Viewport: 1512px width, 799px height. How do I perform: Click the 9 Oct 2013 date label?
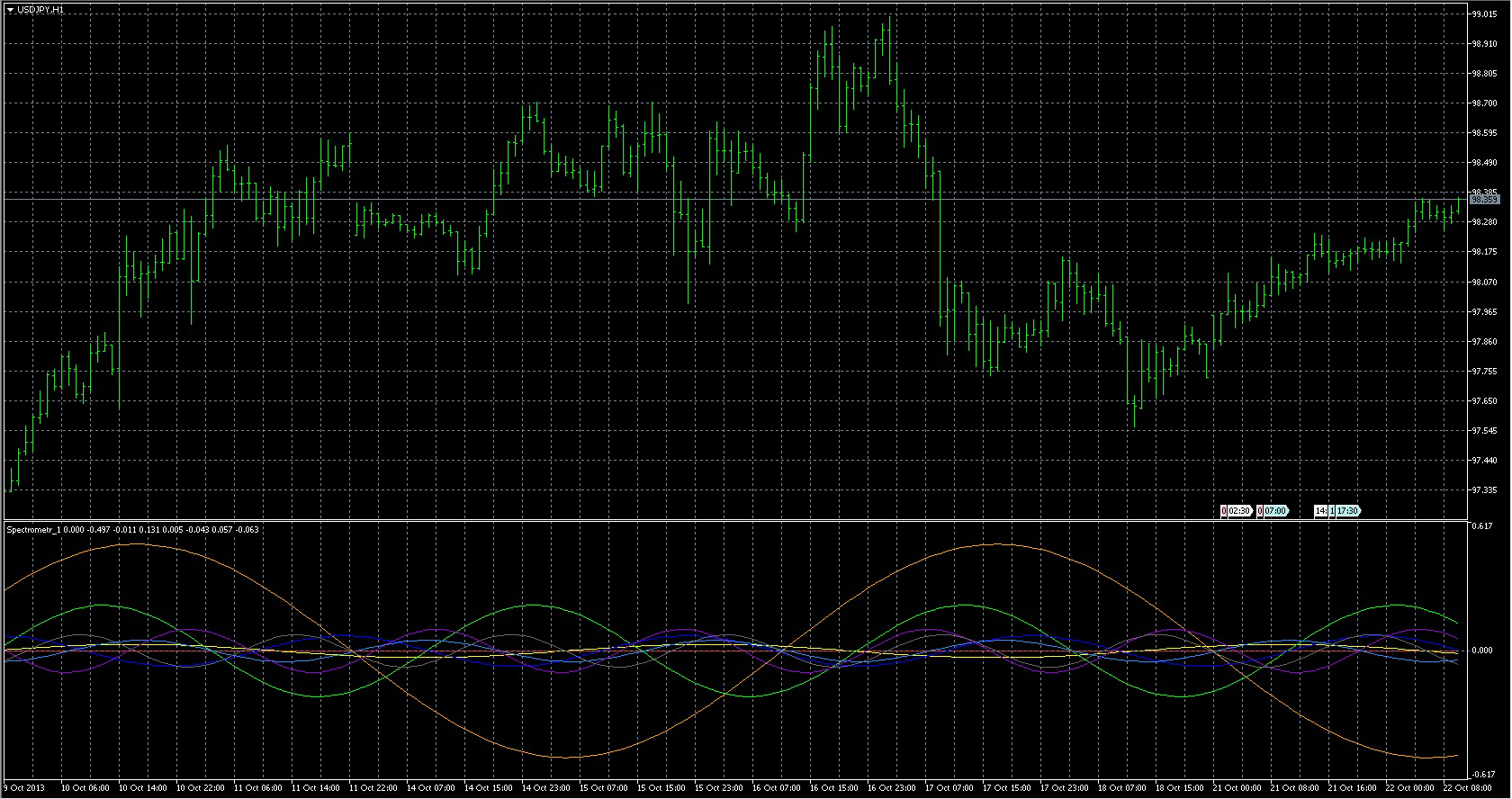[24, 788]
